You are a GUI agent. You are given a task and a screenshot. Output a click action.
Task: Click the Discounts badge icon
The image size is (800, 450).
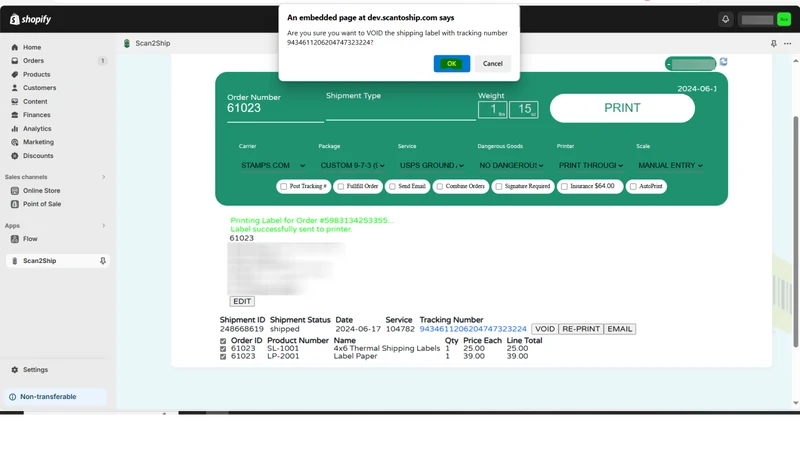pyautogui.click(x=15, y=156)
